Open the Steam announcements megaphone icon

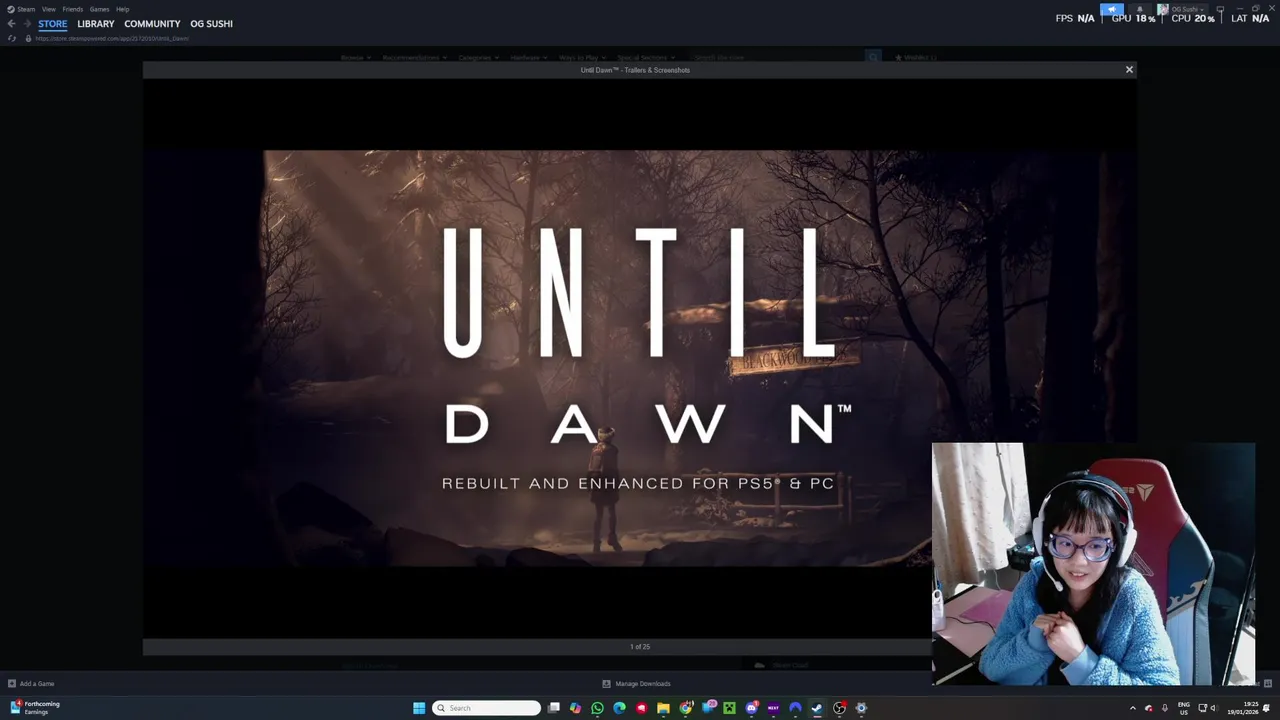(1112, 9)
